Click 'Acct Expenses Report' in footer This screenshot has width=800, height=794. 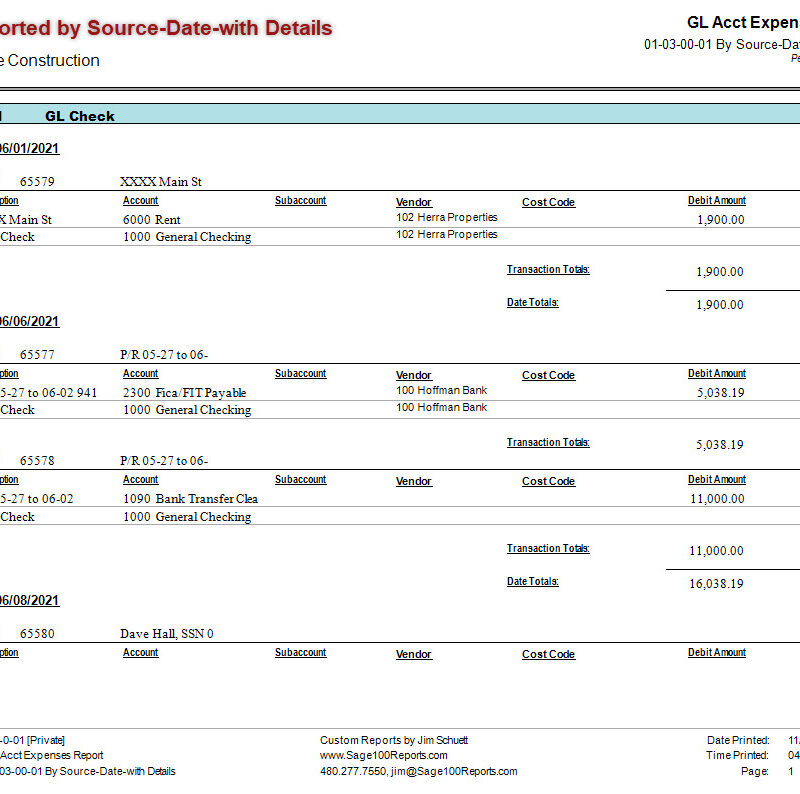[52, 756]
